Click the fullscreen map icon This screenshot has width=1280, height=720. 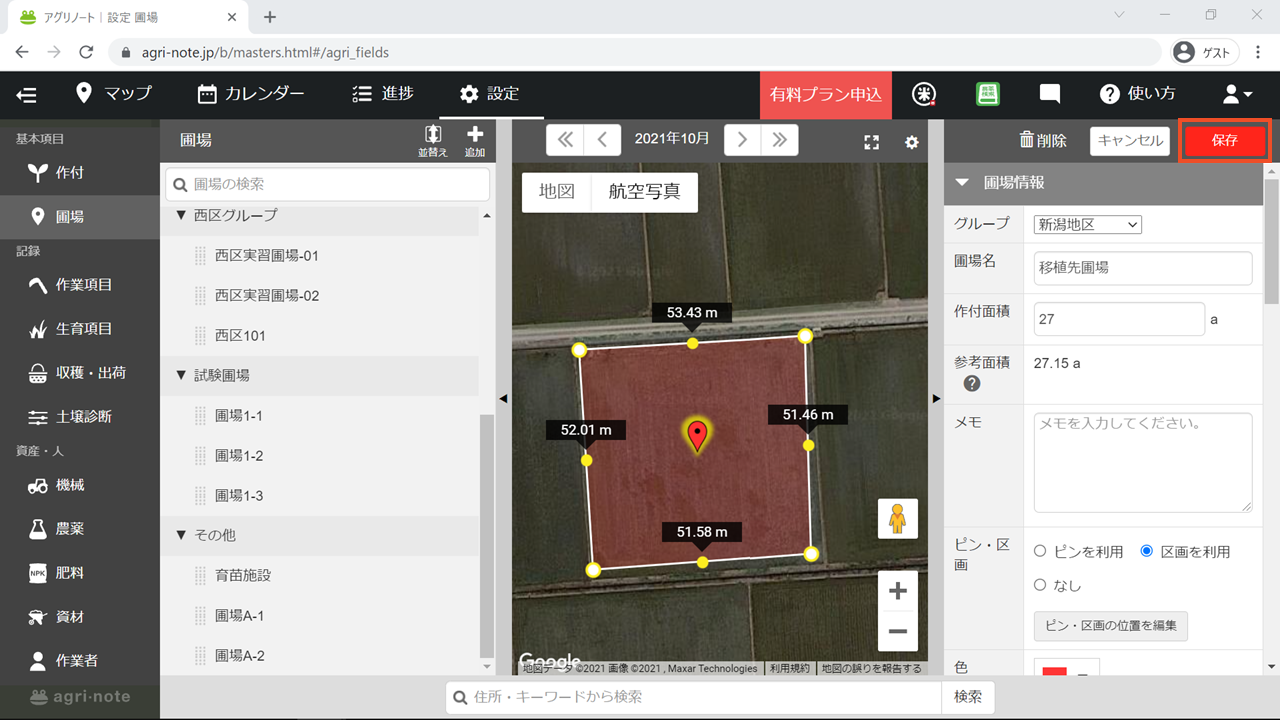point(871,142)
